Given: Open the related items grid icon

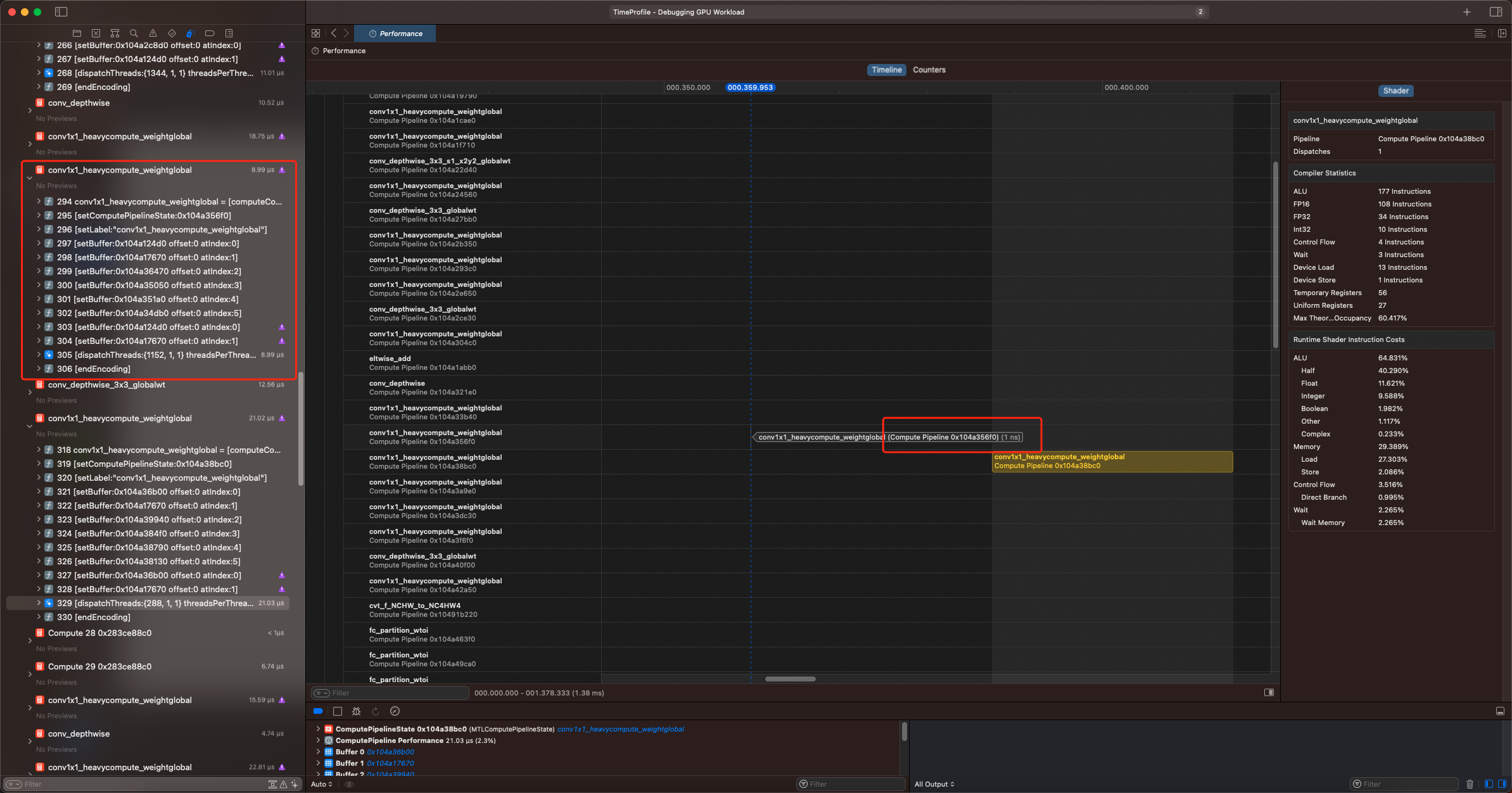Looking at the screenshot, I should [x=315, y=34].
